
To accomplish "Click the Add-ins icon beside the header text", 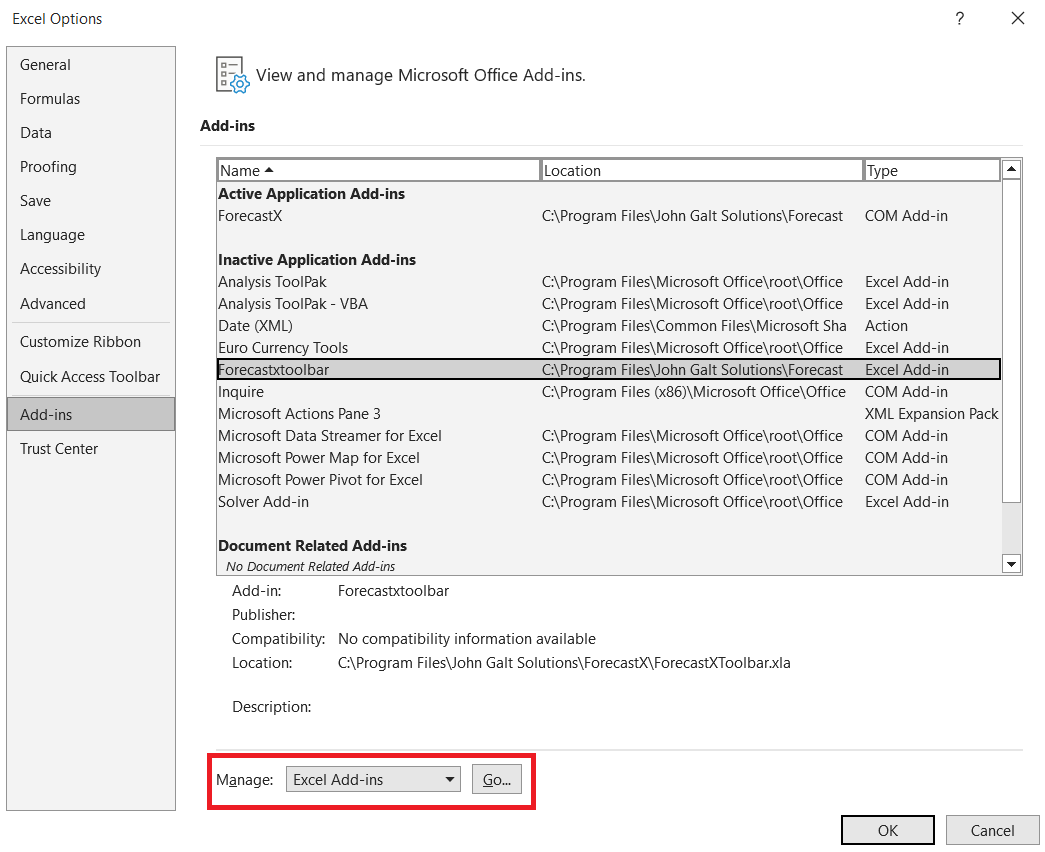I will point(231,74).
